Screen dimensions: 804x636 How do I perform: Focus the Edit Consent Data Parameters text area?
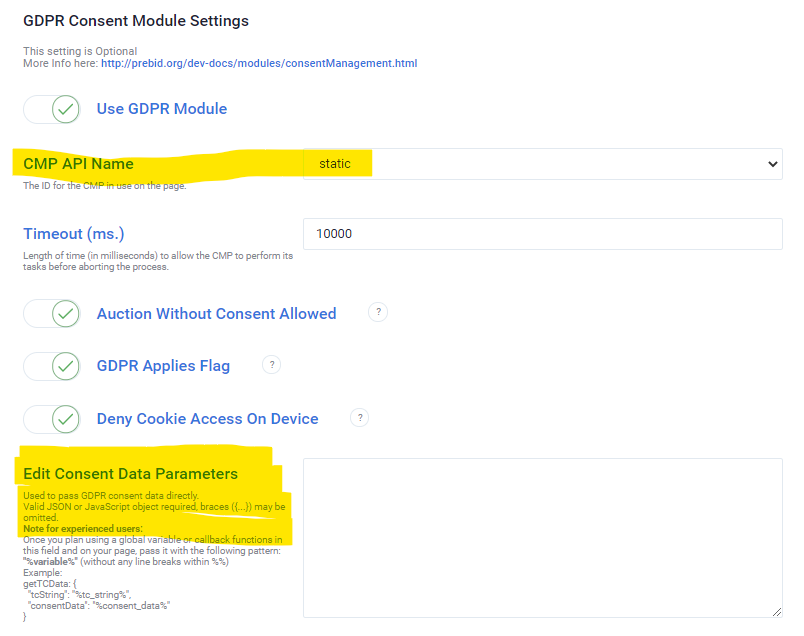542,537
